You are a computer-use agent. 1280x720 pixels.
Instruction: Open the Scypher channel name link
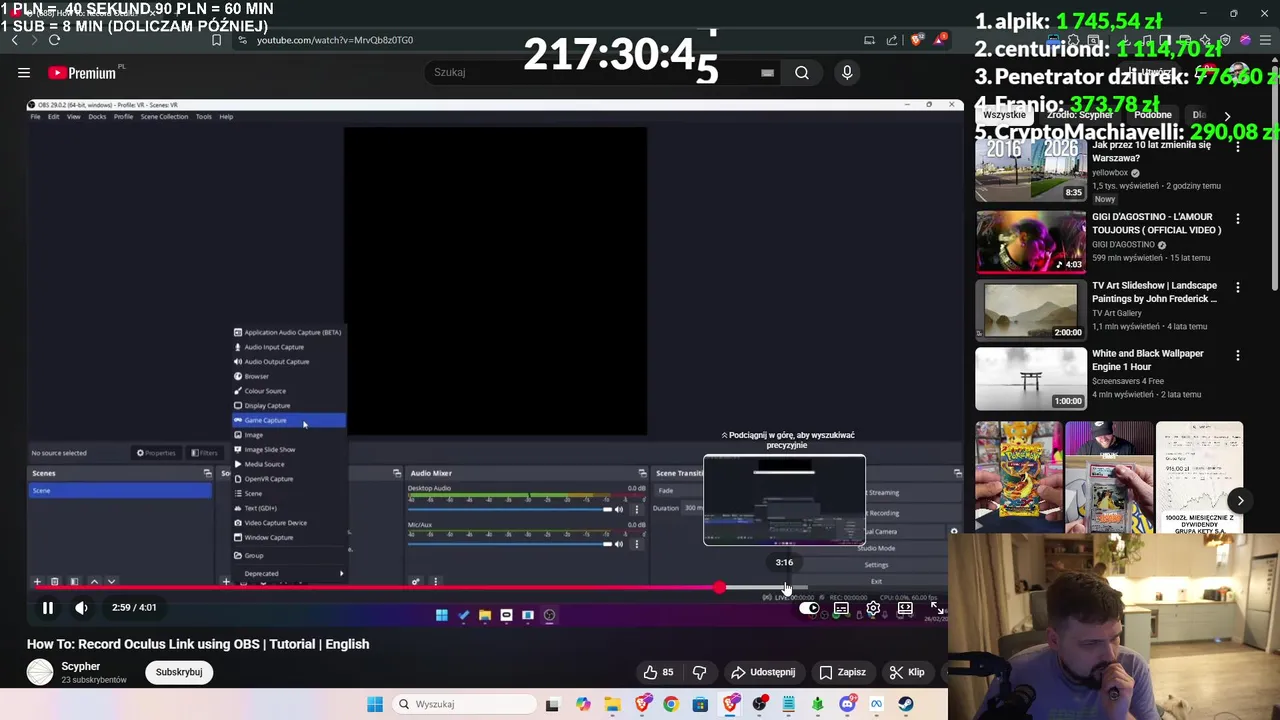point(81,666)
